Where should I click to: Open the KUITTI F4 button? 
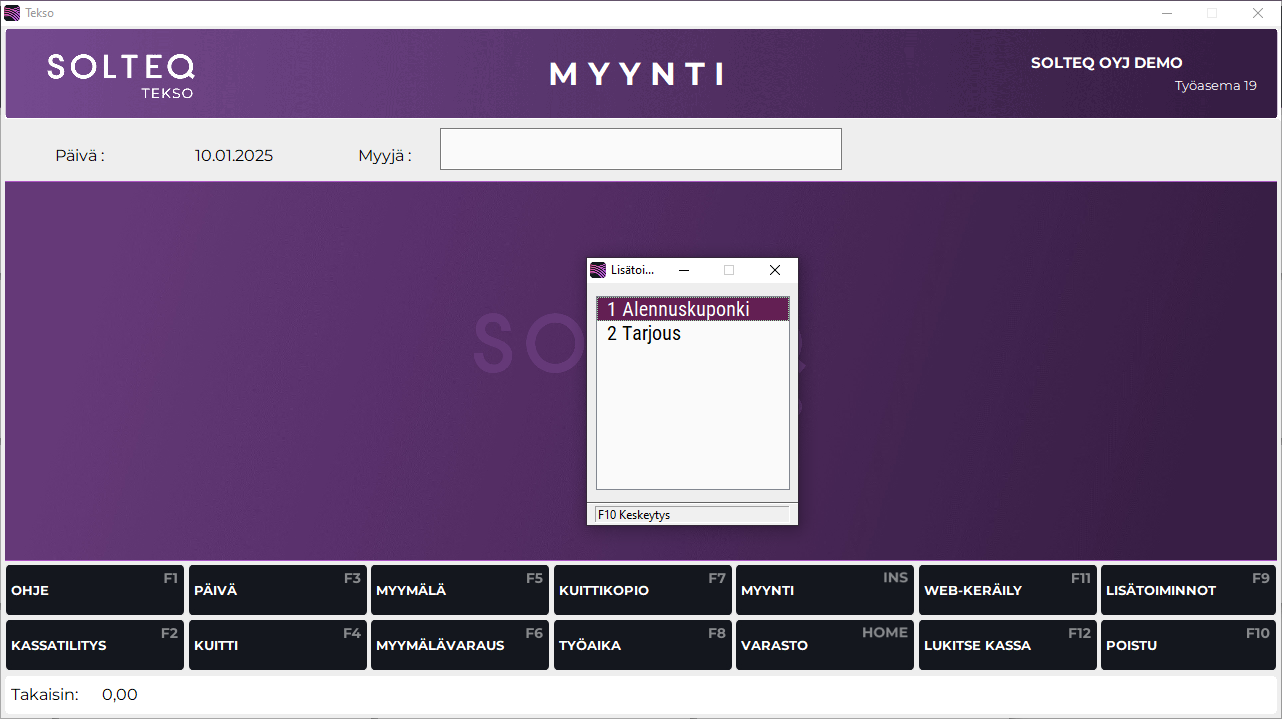pyautogui.click(x=277, y=645)
